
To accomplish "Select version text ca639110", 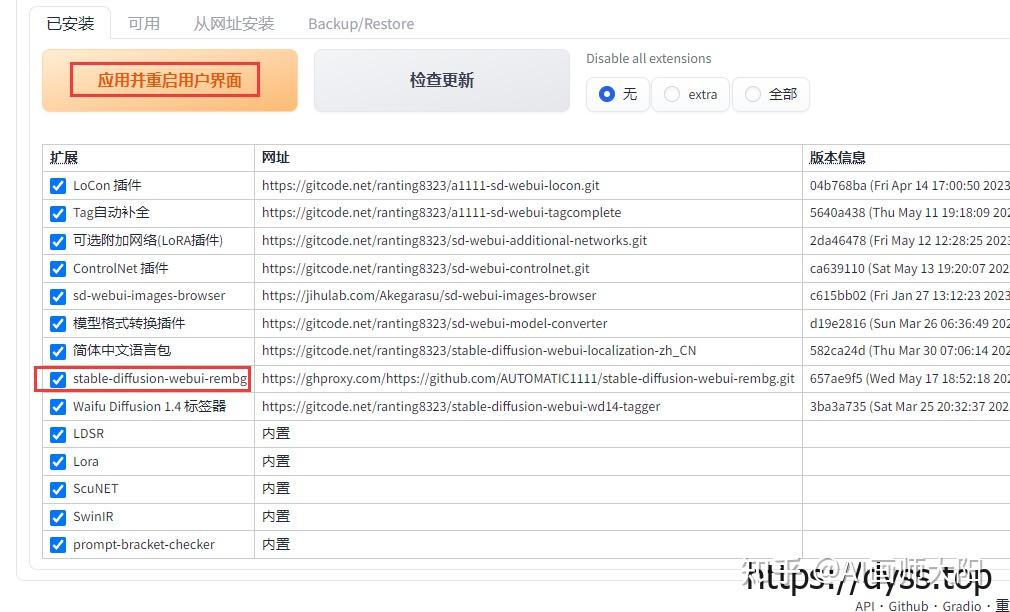I will pos(837,268).
